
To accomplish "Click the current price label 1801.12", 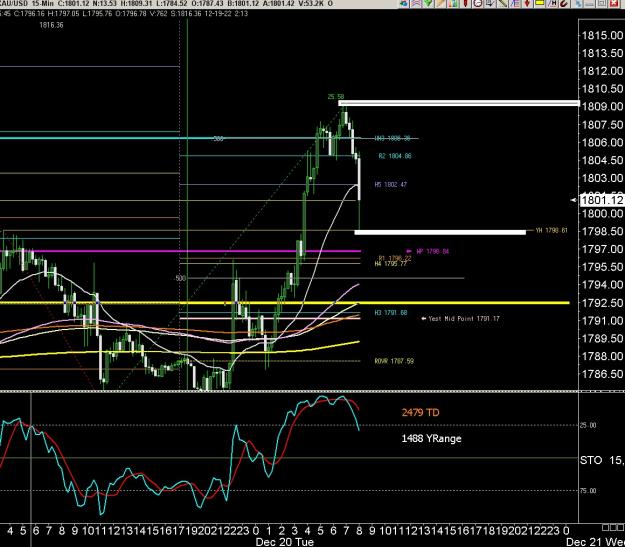I will (x=601, y=200).
